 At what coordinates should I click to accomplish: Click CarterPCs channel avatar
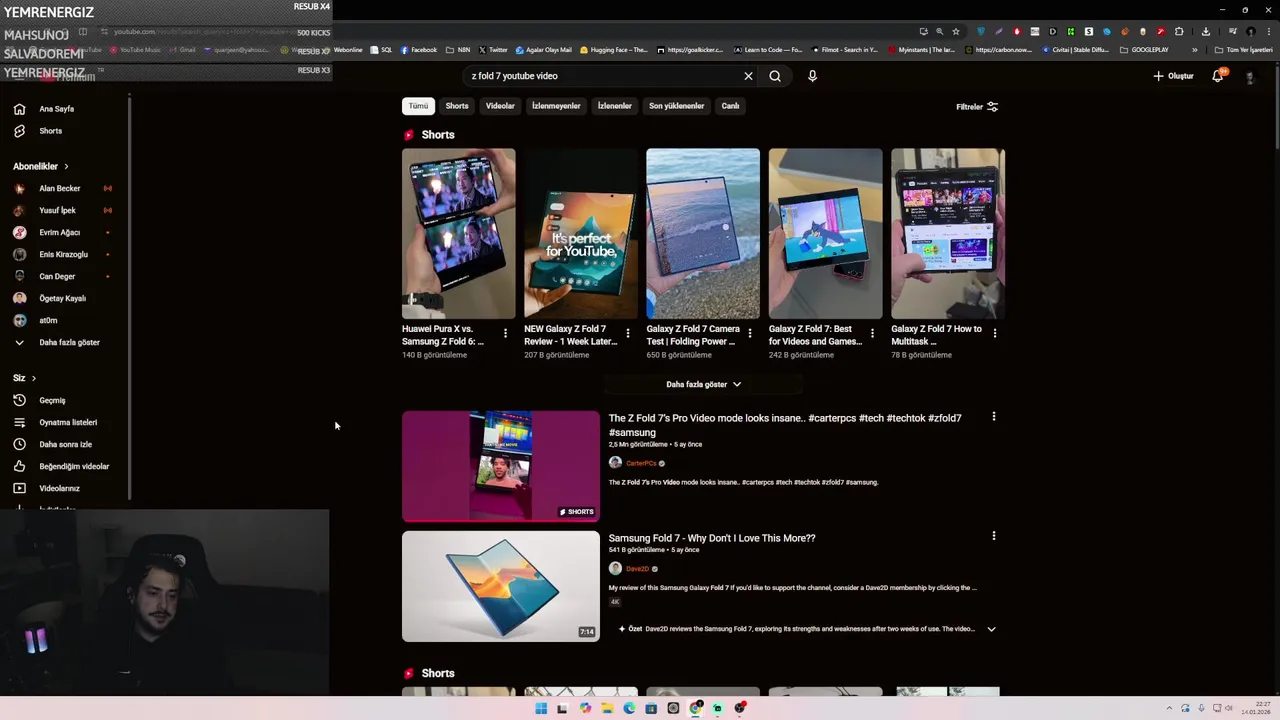(615, 463)
